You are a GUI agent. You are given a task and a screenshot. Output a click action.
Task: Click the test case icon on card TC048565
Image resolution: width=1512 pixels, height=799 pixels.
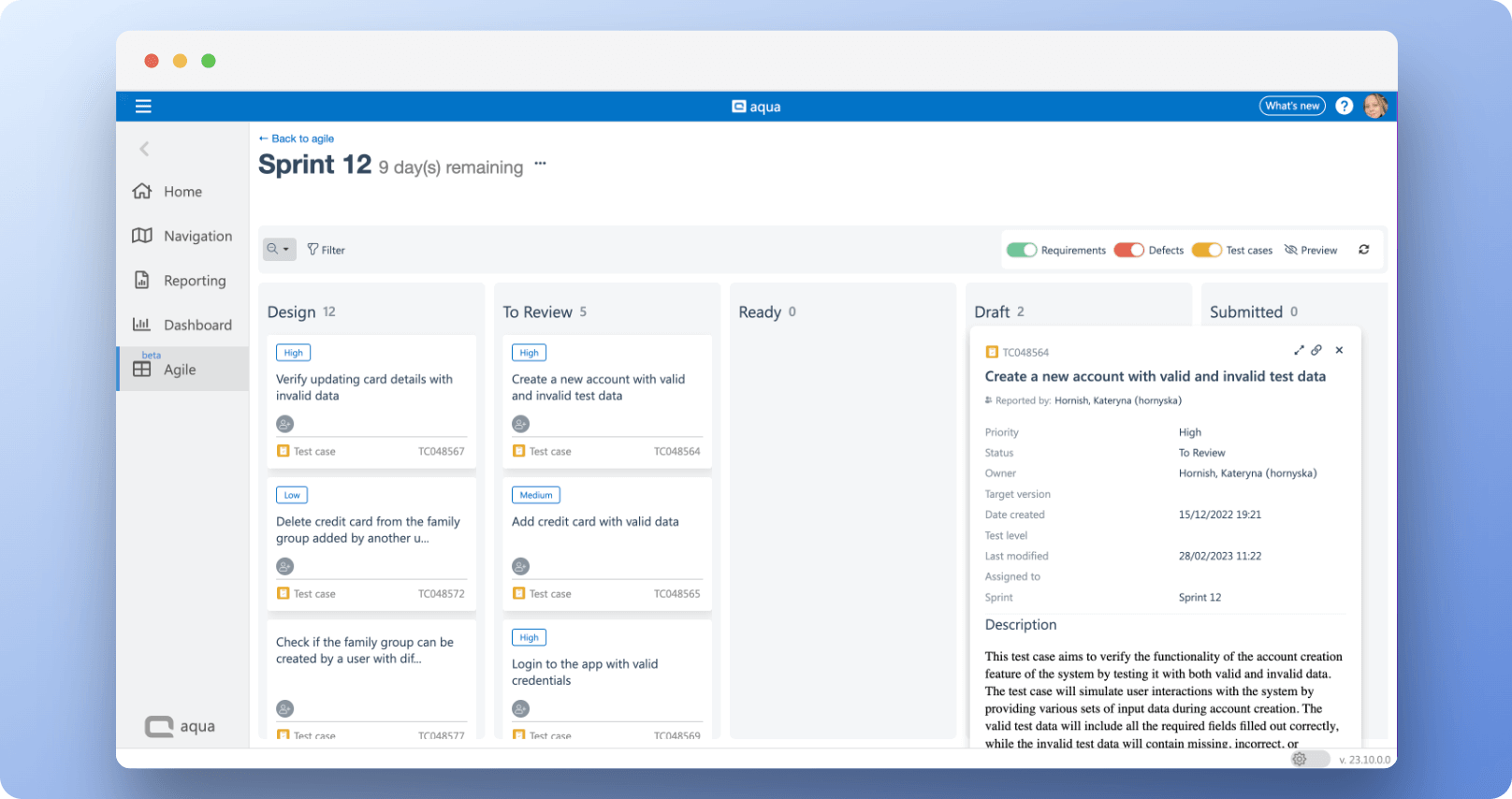click(519, 593)
